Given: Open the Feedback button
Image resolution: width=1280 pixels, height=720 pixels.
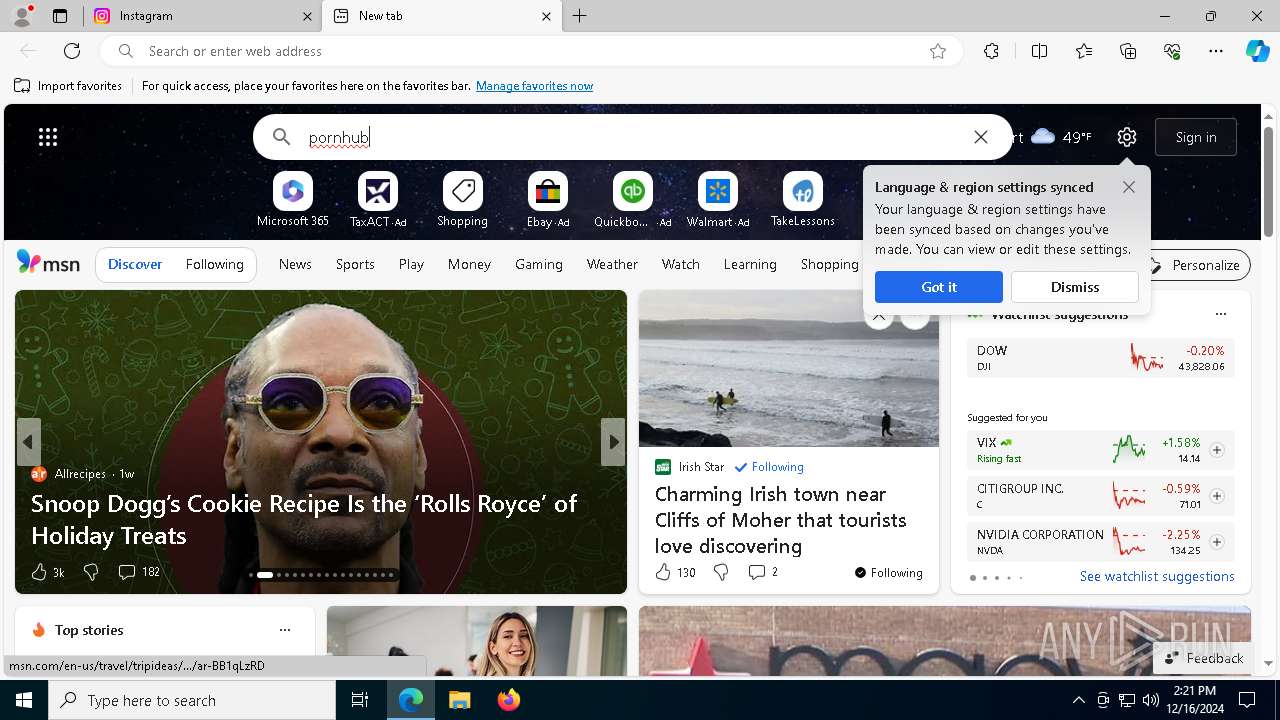Looking at the screenshot, I should (1204, 658).
